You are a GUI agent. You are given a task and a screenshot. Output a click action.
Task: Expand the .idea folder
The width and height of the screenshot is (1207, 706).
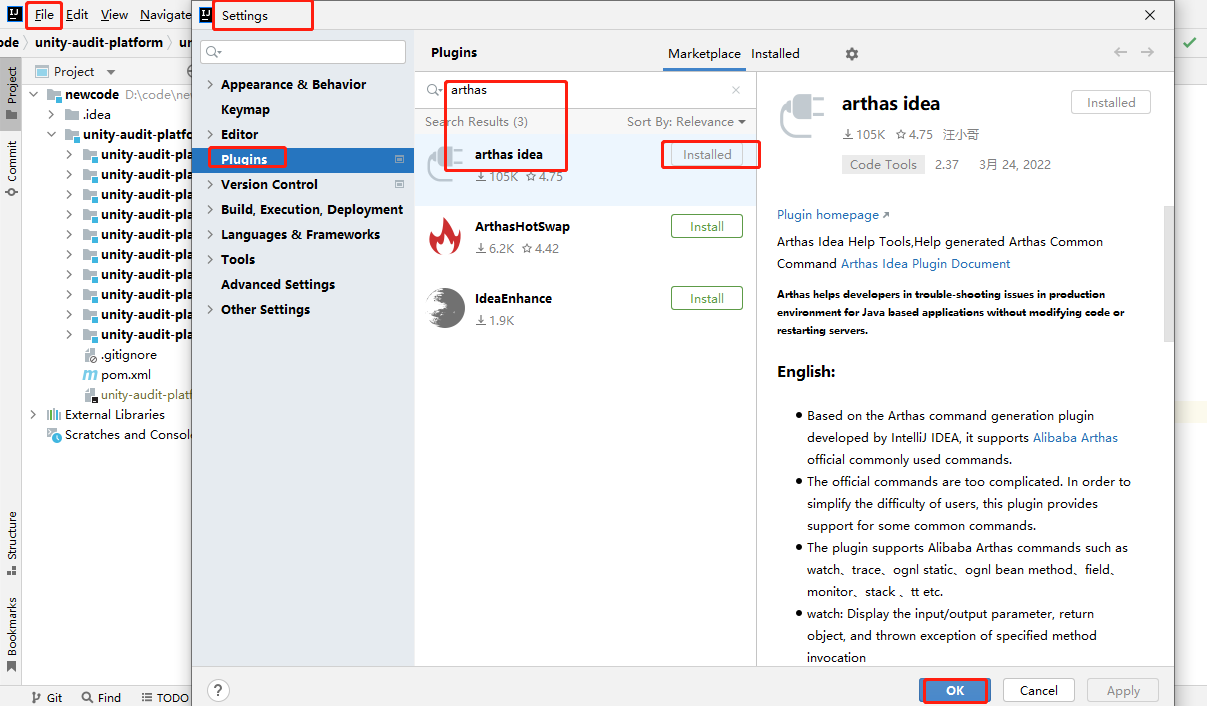[x=51, y=115]
